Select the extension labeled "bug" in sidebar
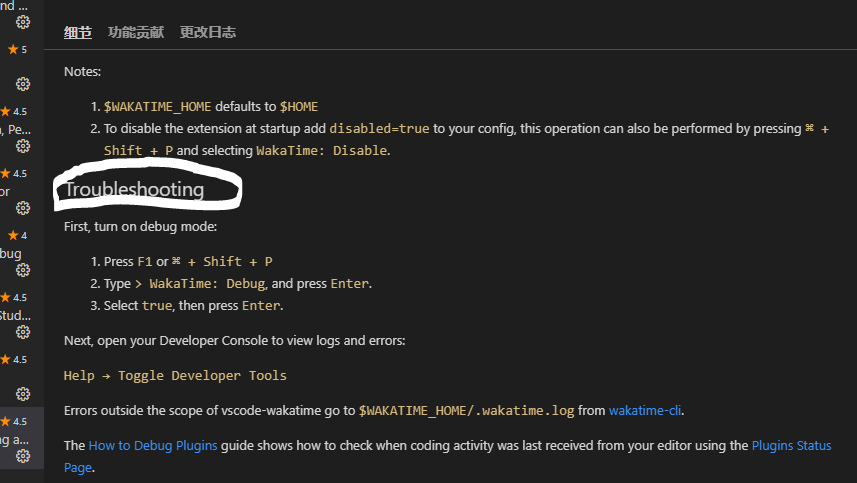 [x=22, y=254]
